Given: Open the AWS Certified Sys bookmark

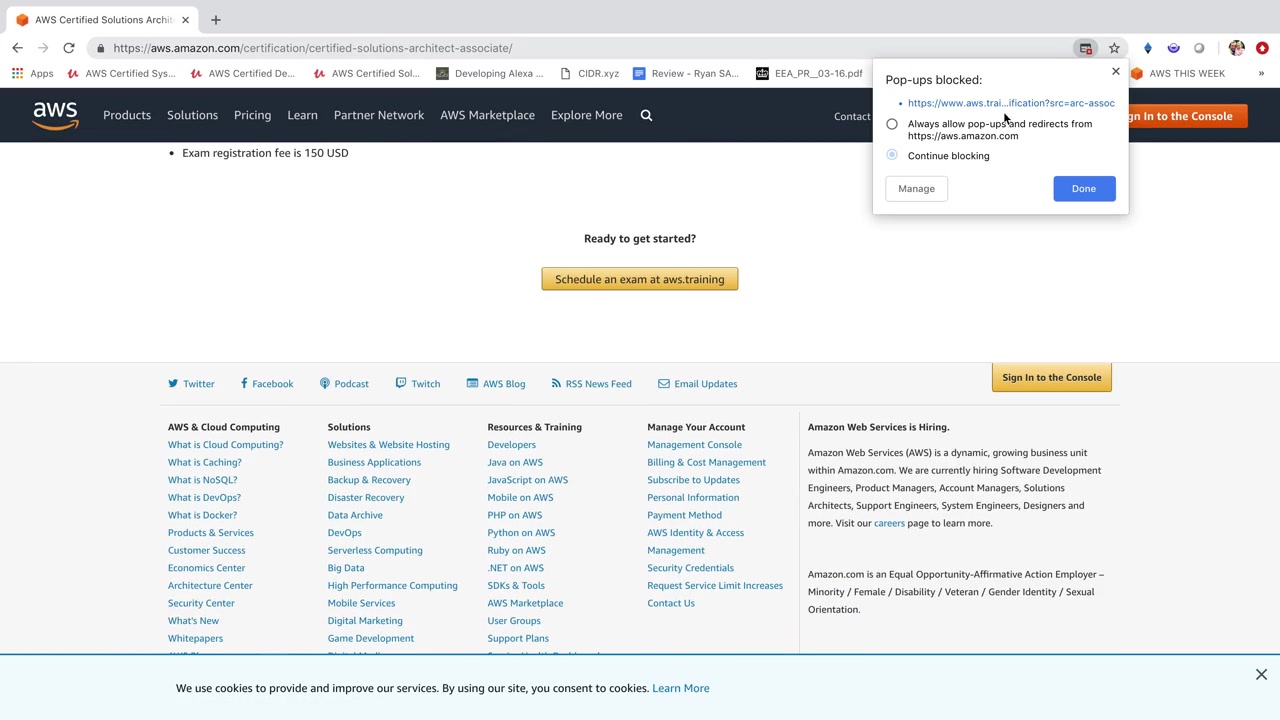Looking at the screenshot, I should [x=121, y=73].
